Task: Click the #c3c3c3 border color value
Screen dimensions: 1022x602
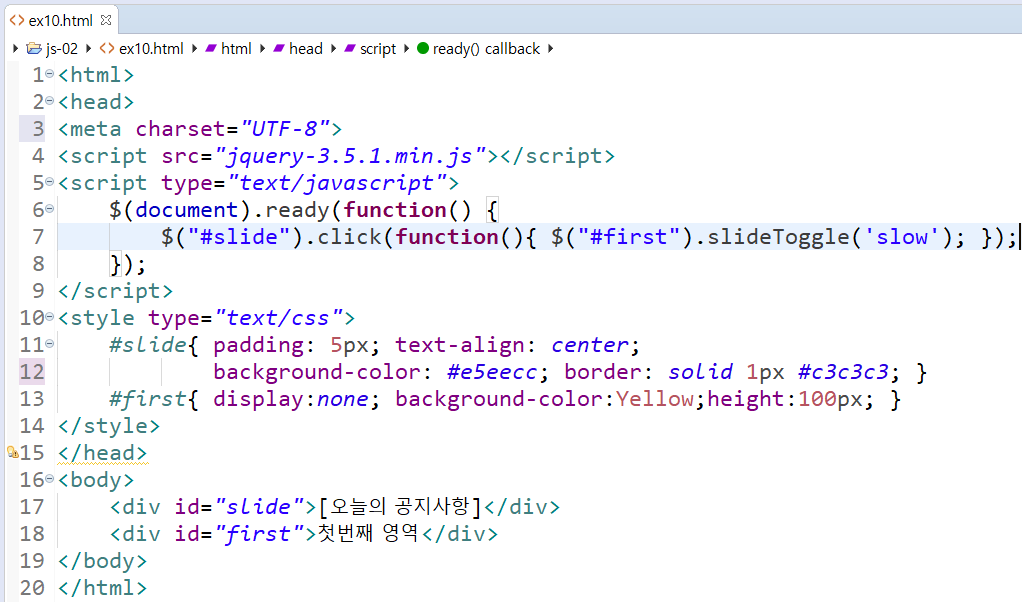Action: click(843, 372)
